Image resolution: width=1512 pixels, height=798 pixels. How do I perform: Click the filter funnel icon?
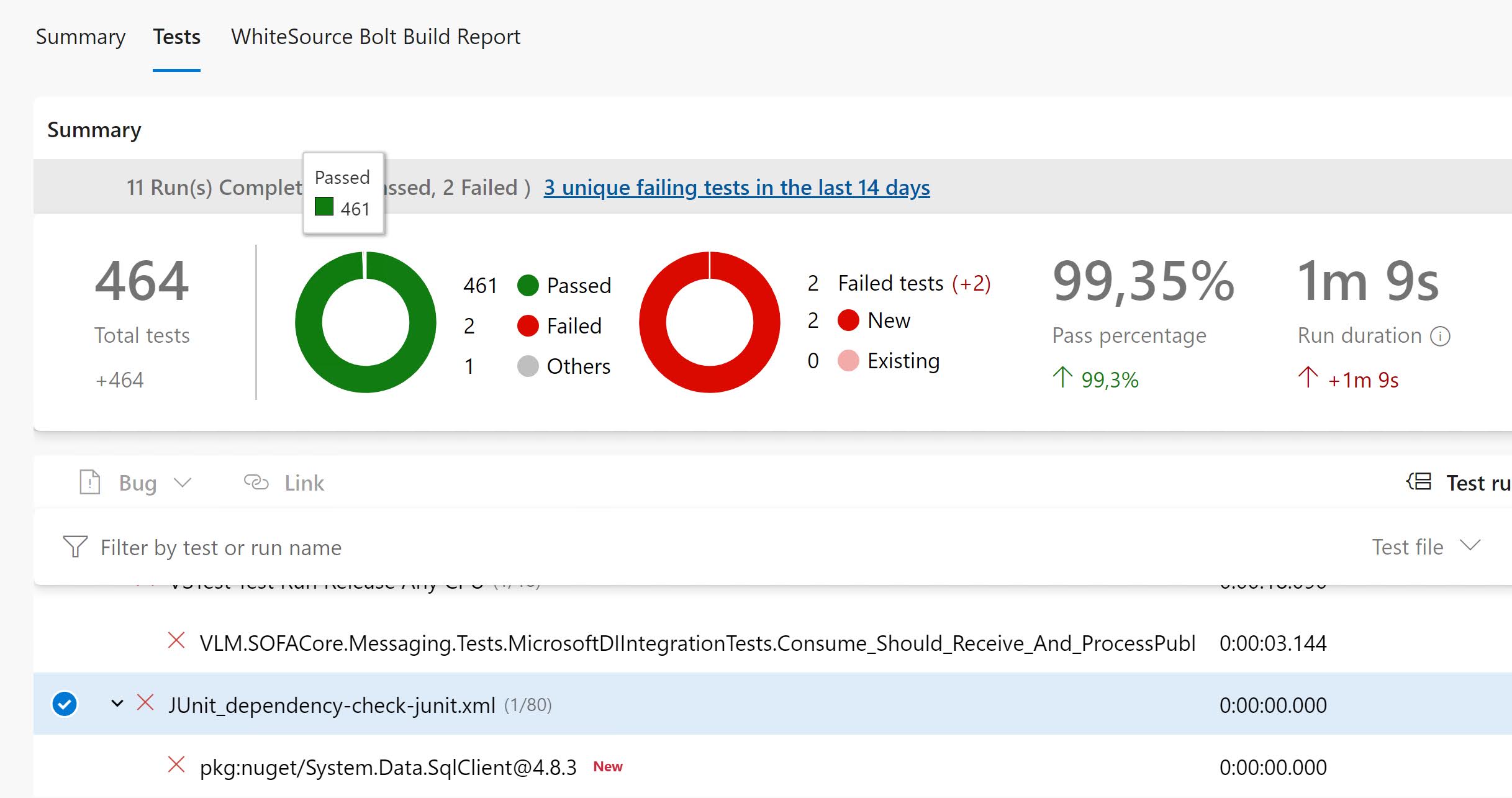tap(75, 547)
